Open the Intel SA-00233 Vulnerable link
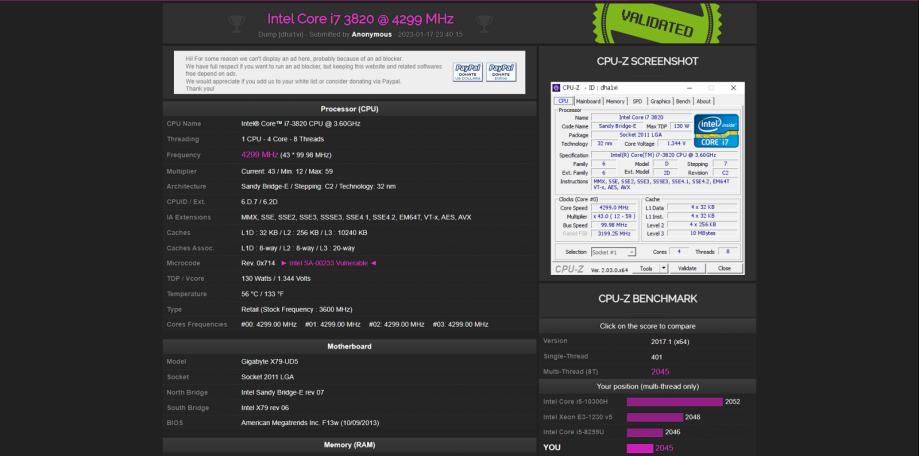 (329, 263)
